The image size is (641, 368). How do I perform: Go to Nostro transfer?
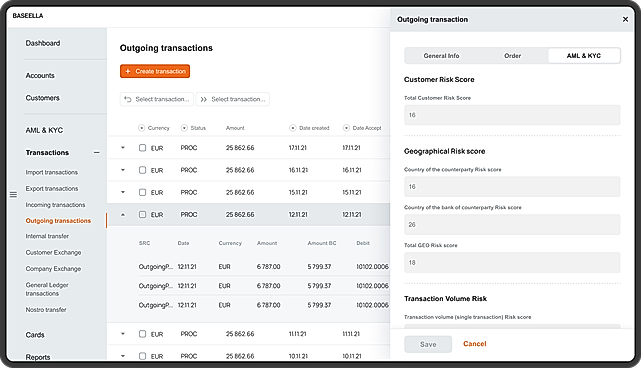[46, 310]
